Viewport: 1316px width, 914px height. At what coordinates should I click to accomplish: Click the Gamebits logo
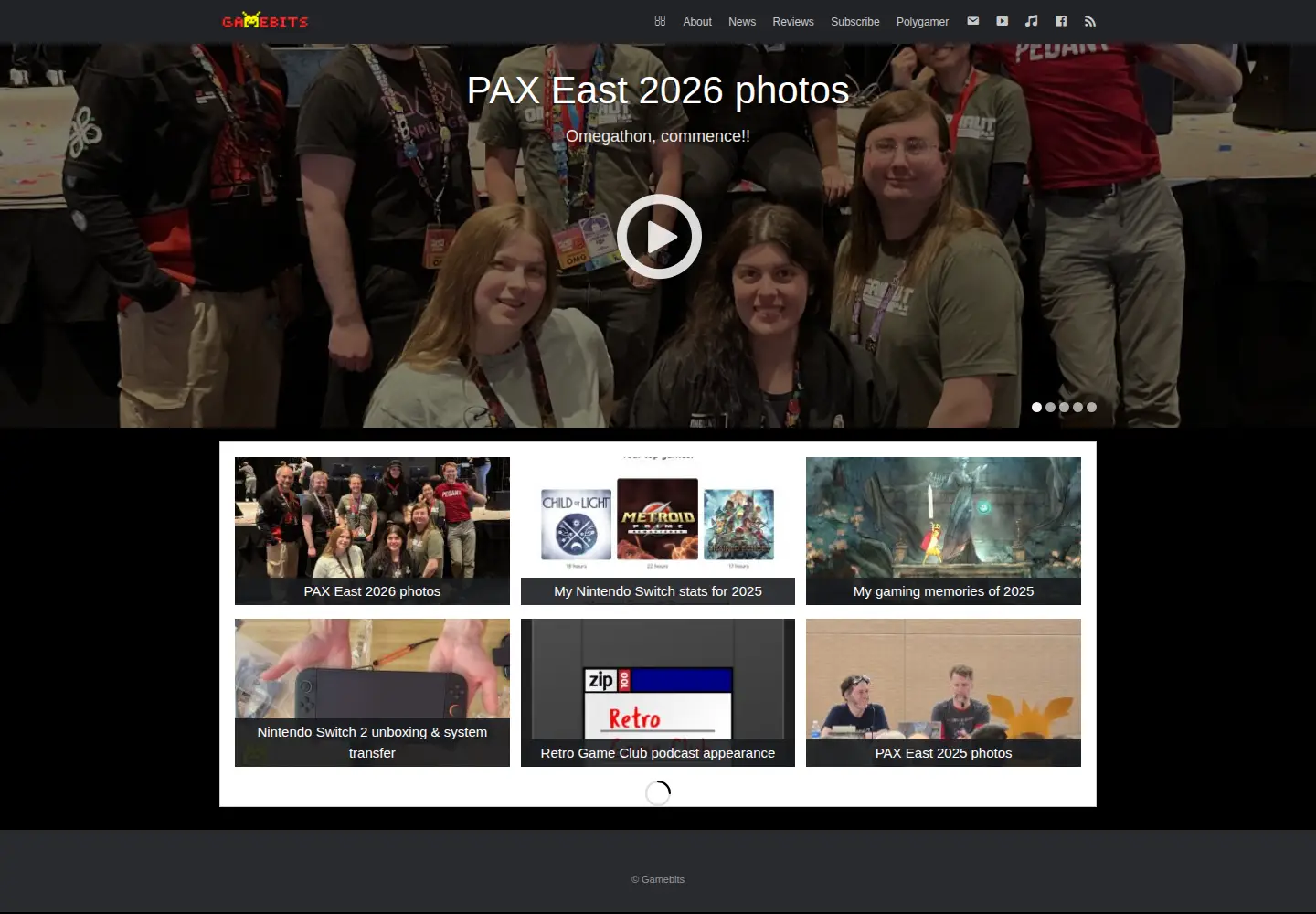click(x=265, y=20)
